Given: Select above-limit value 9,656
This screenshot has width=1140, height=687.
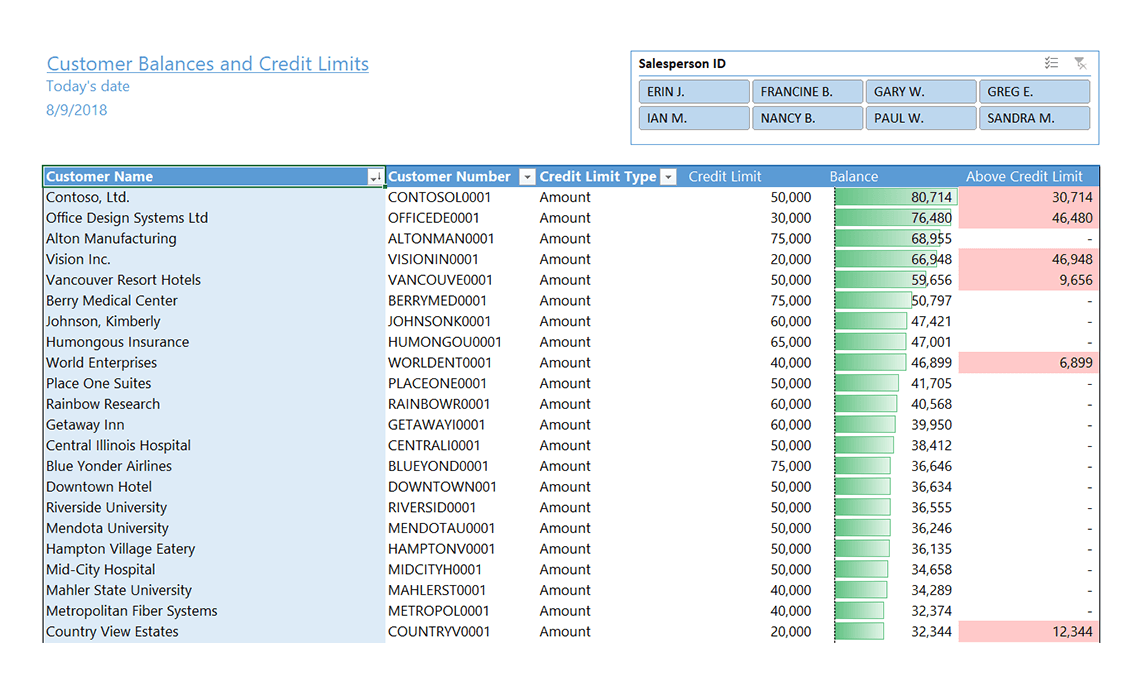Looking at the screenshot, I should coord(1075,281).
